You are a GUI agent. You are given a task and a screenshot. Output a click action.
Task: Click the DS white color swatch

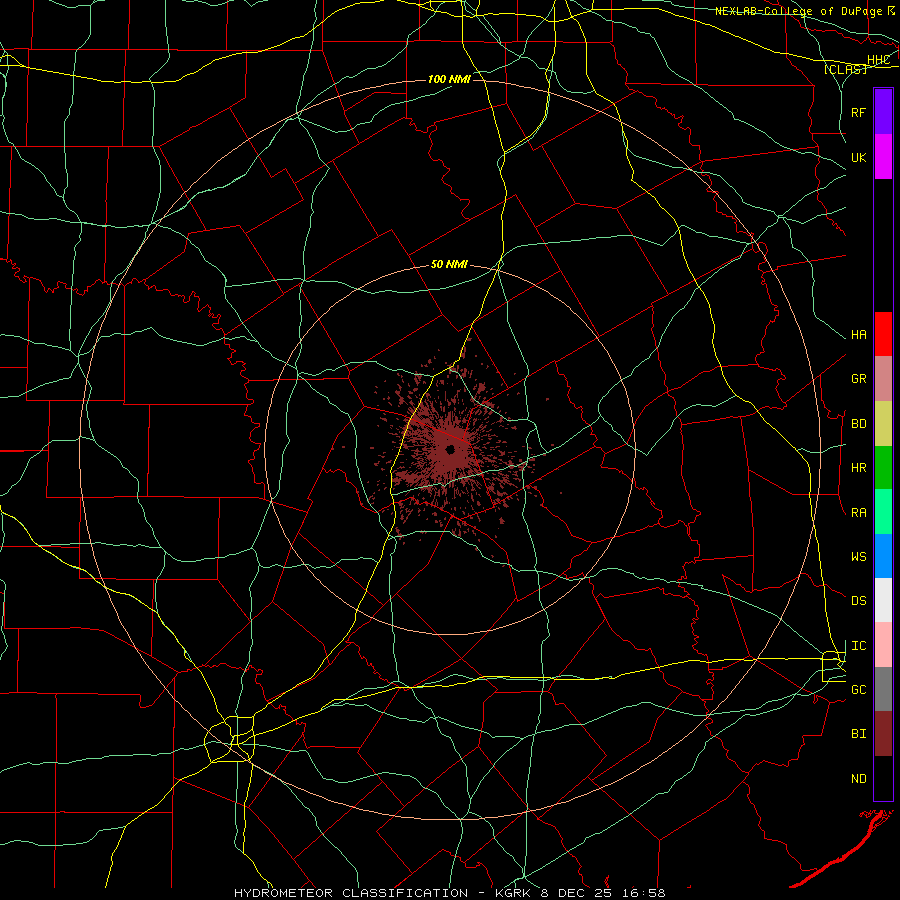point(883,600)
